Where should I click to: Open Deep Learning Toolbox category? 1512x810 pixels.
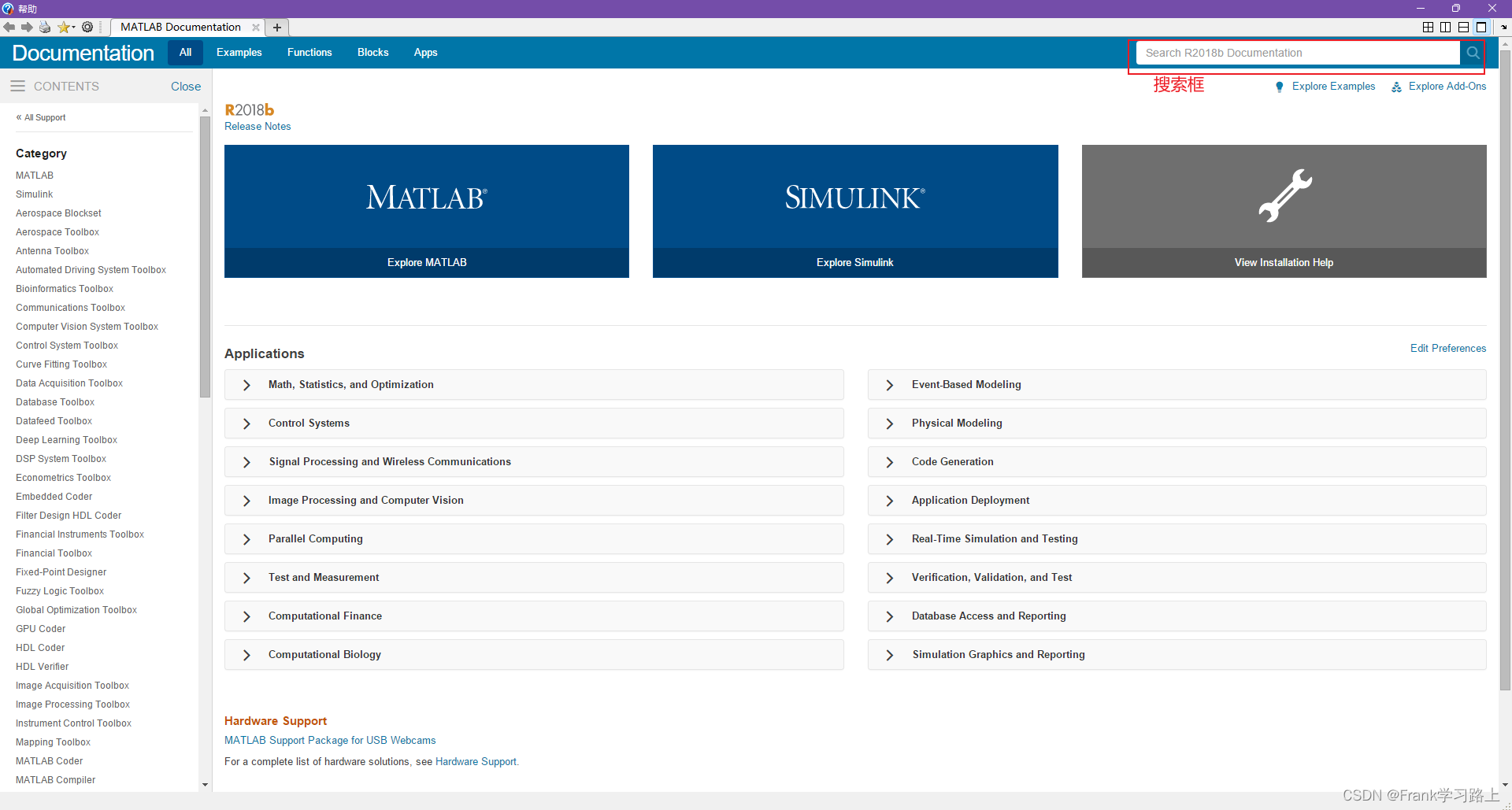click(66, 440)
